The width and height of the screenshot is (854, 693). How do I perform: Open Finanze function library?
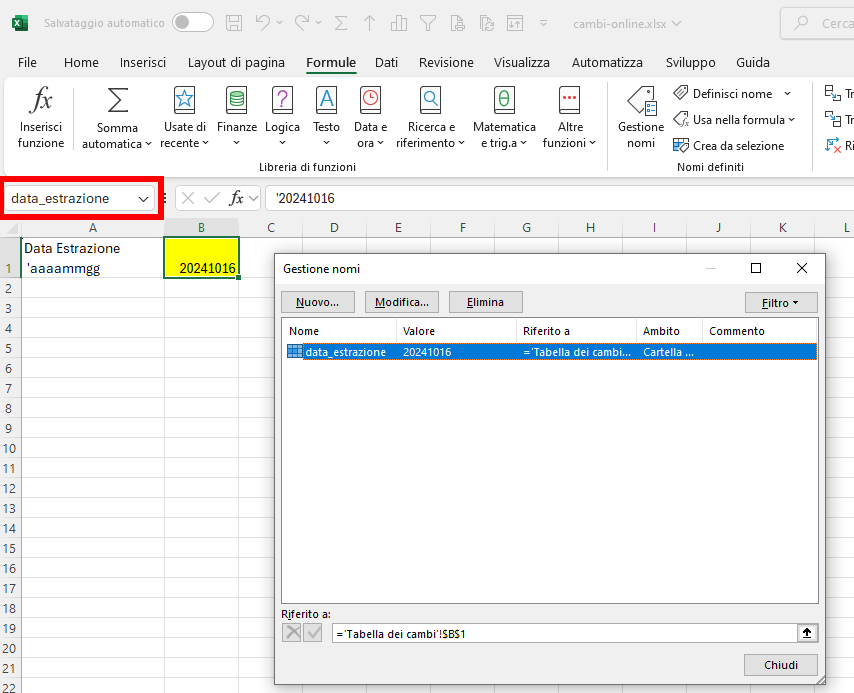click(x=237, y=117)
